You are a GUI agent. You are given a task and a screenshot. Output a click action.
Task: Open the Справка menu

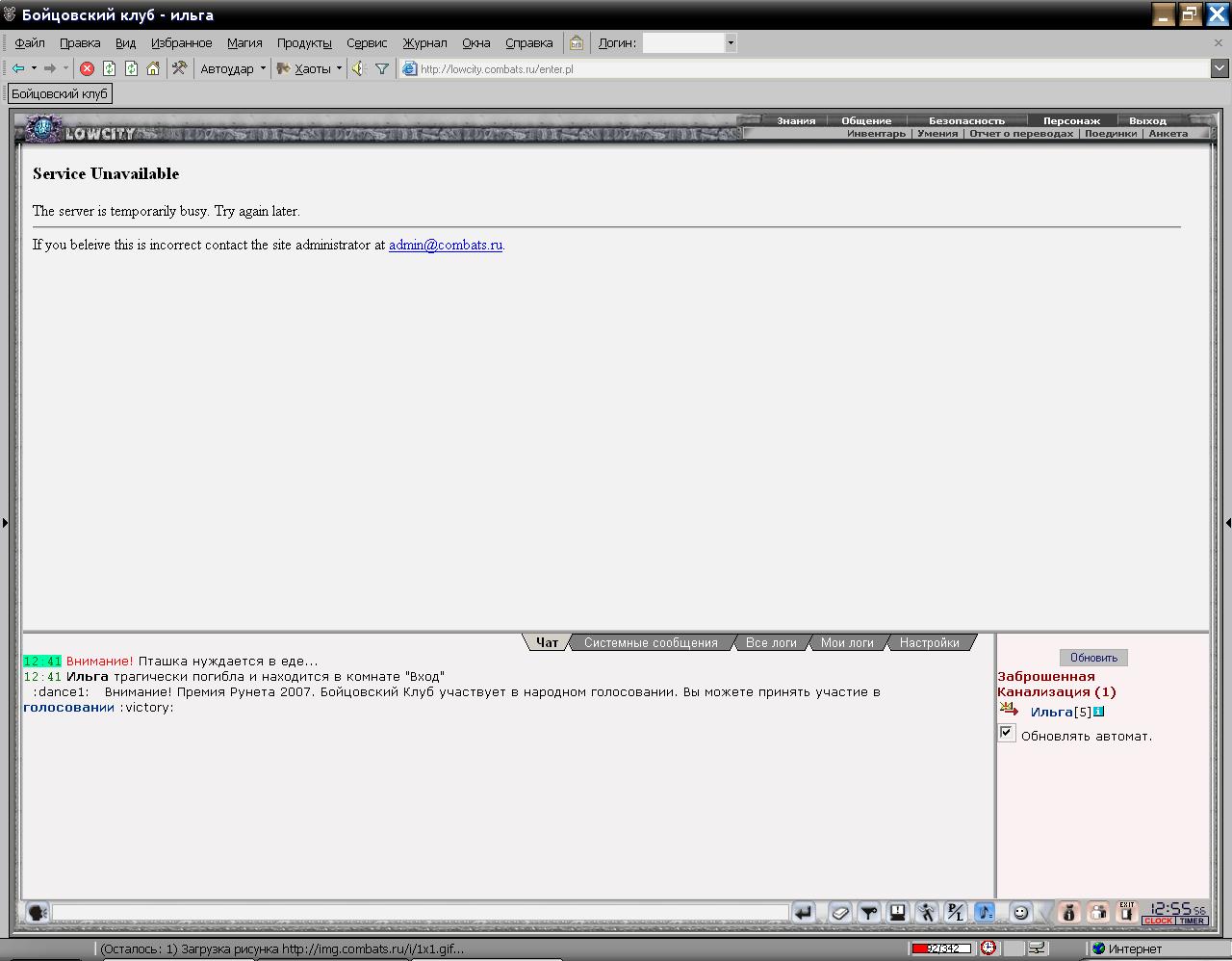click(529, 42)
